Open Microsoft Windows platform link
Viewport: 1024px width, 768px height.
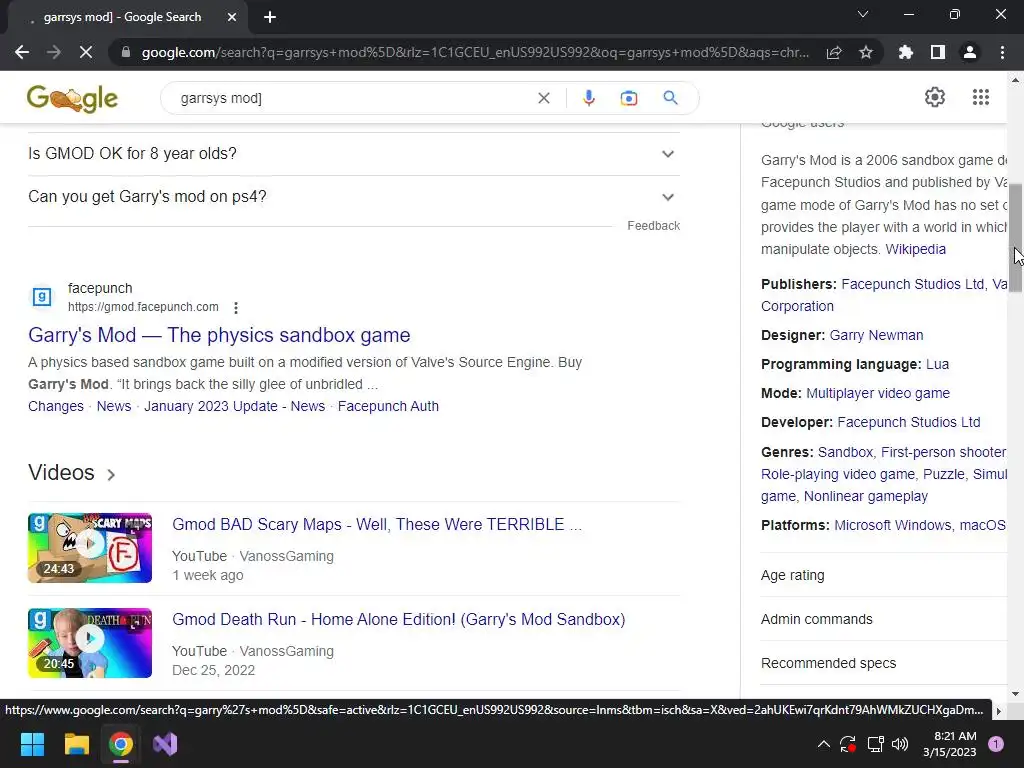click(892, 525)
